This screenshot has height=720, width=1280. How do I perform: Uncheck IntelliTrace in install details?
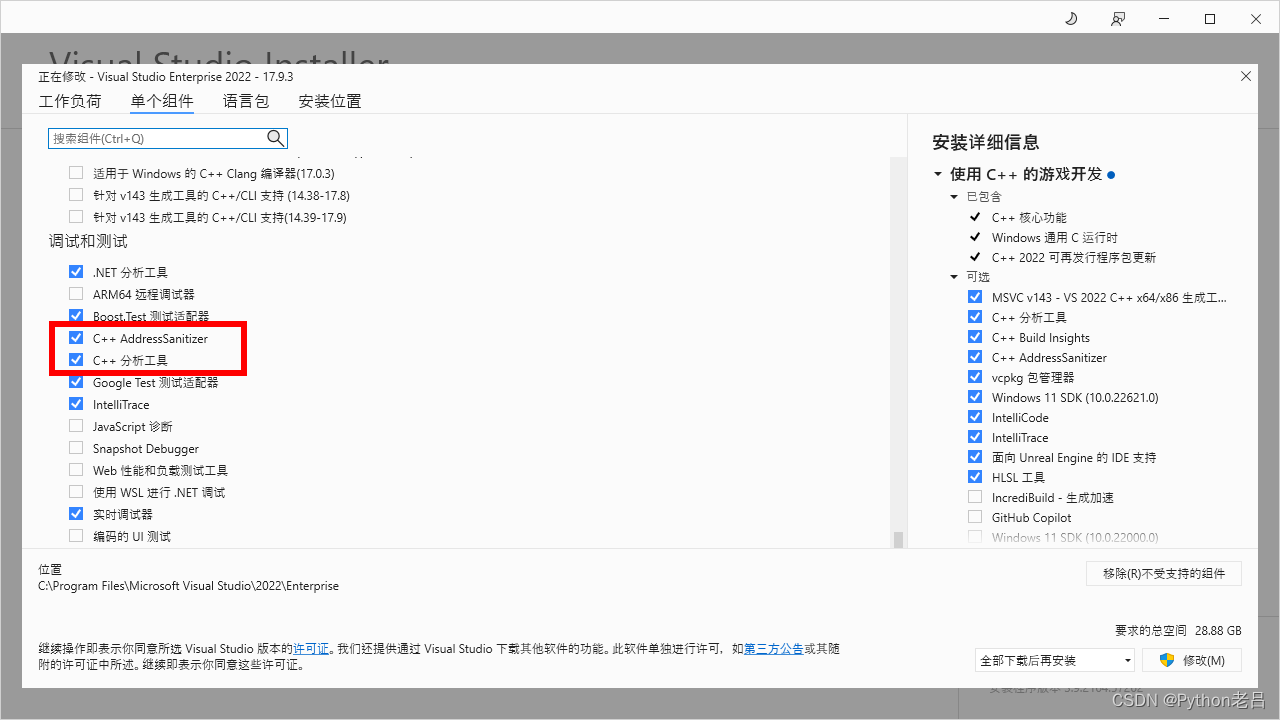coord(975,437)
